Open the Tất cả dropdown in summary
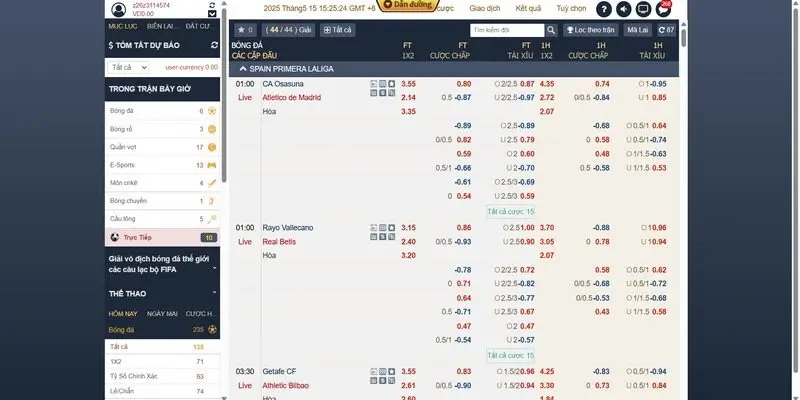 pyautogui.click(x=128, y=67)
